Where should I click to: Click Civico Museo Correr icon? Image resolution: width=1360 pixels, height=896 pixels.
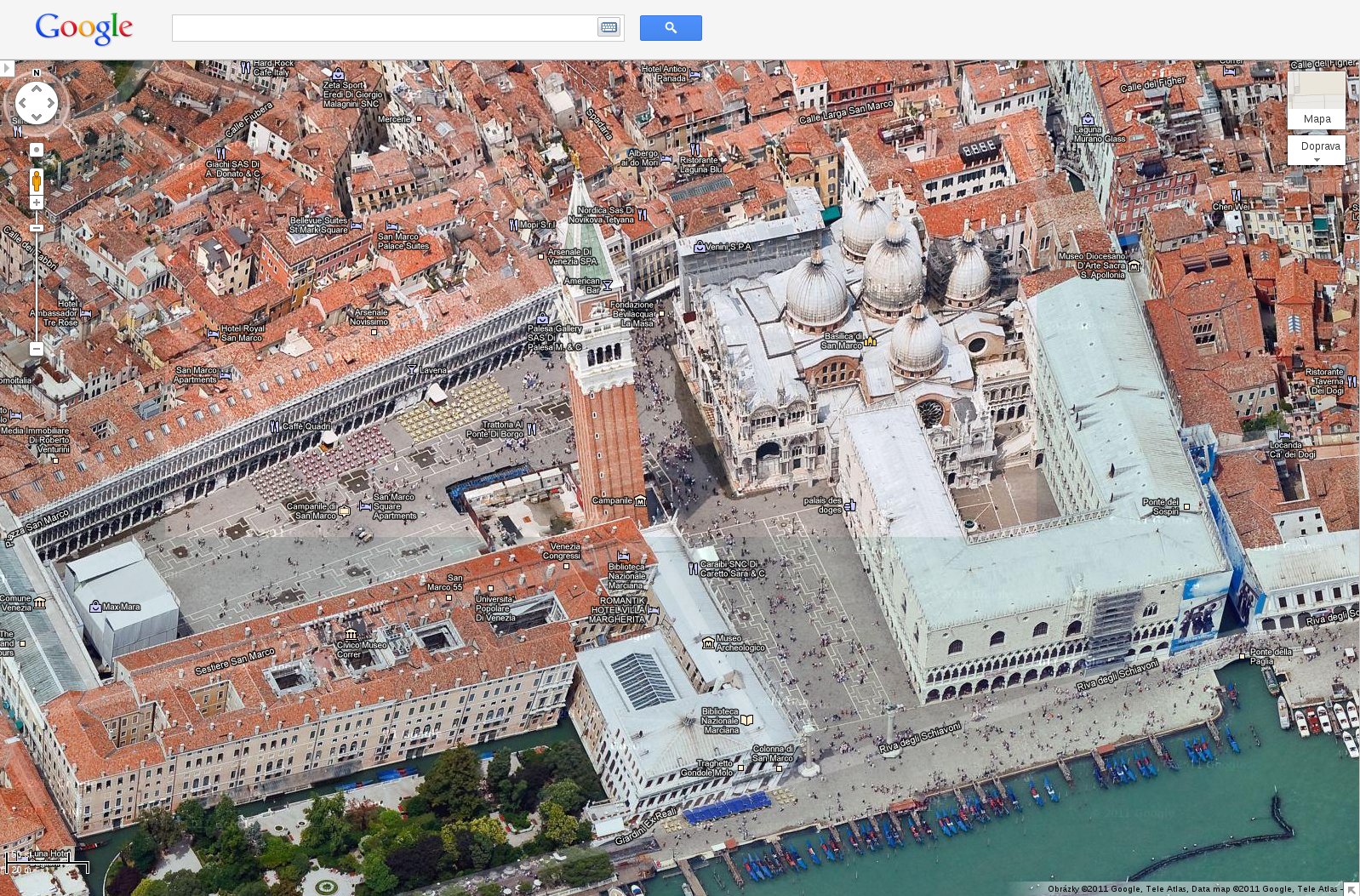click(x=351, y=635)
